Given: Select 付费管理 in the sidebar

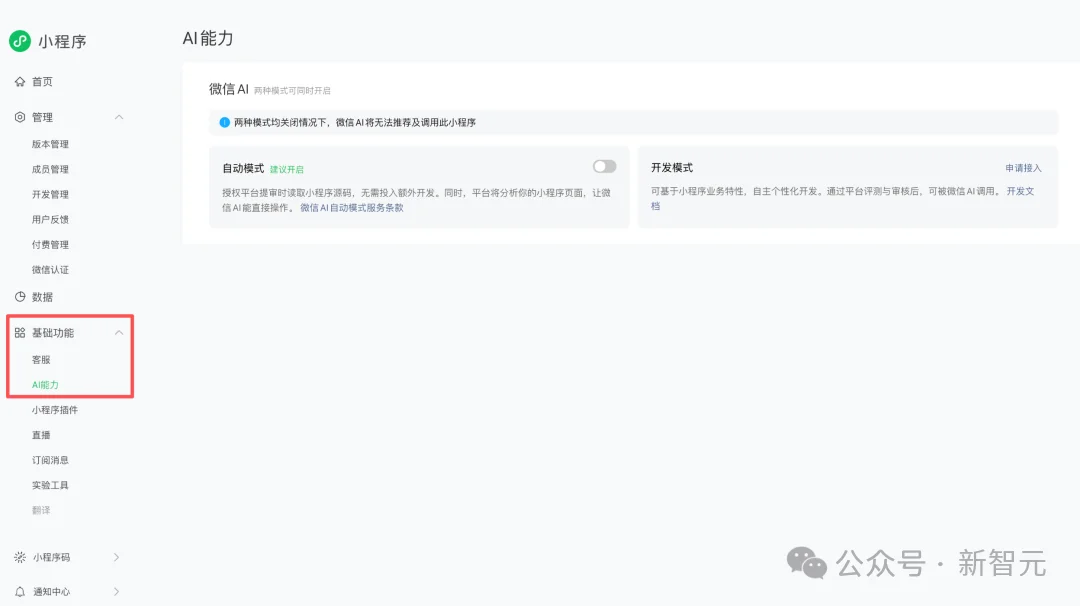Looking at the screenshot, I should [x=50, y=244].
